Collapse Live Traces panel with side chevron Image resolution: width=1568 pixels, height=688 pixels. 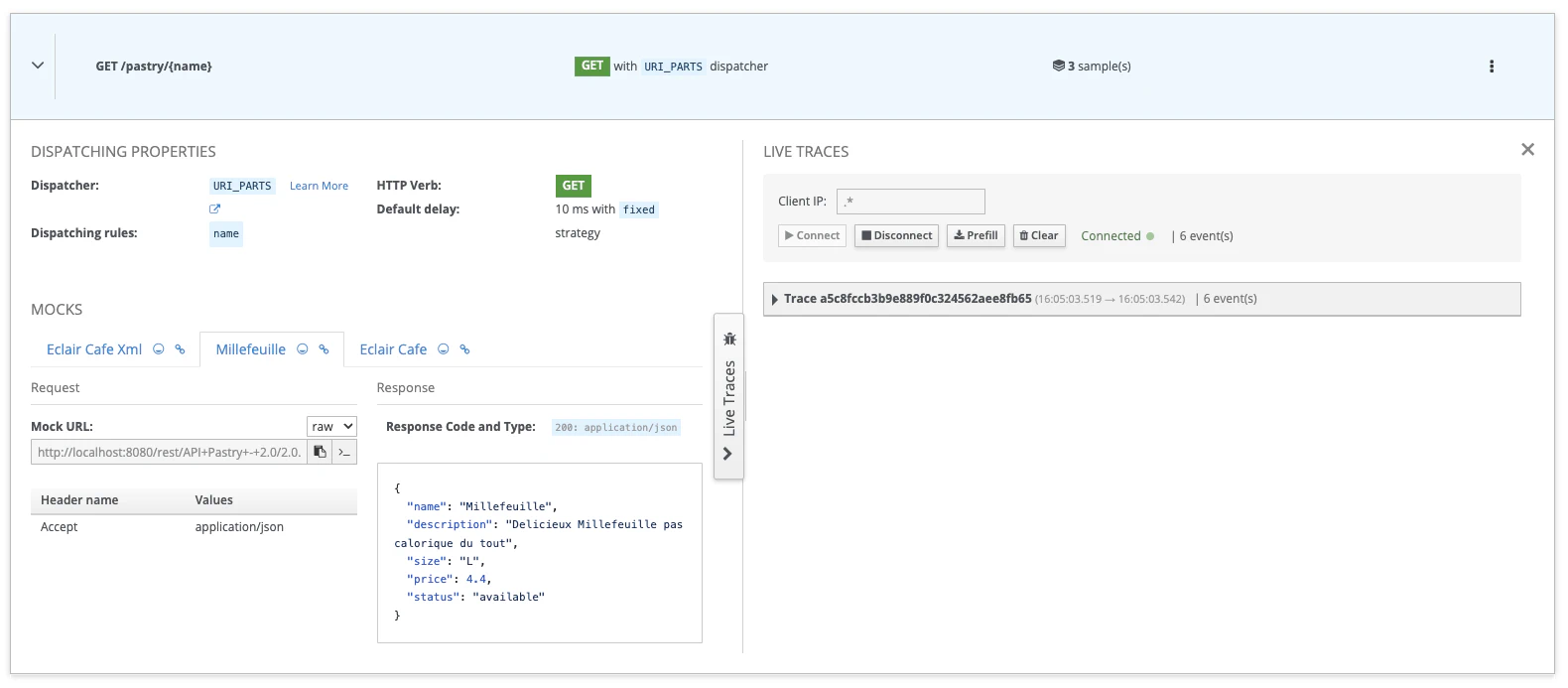tap(728, 454)
